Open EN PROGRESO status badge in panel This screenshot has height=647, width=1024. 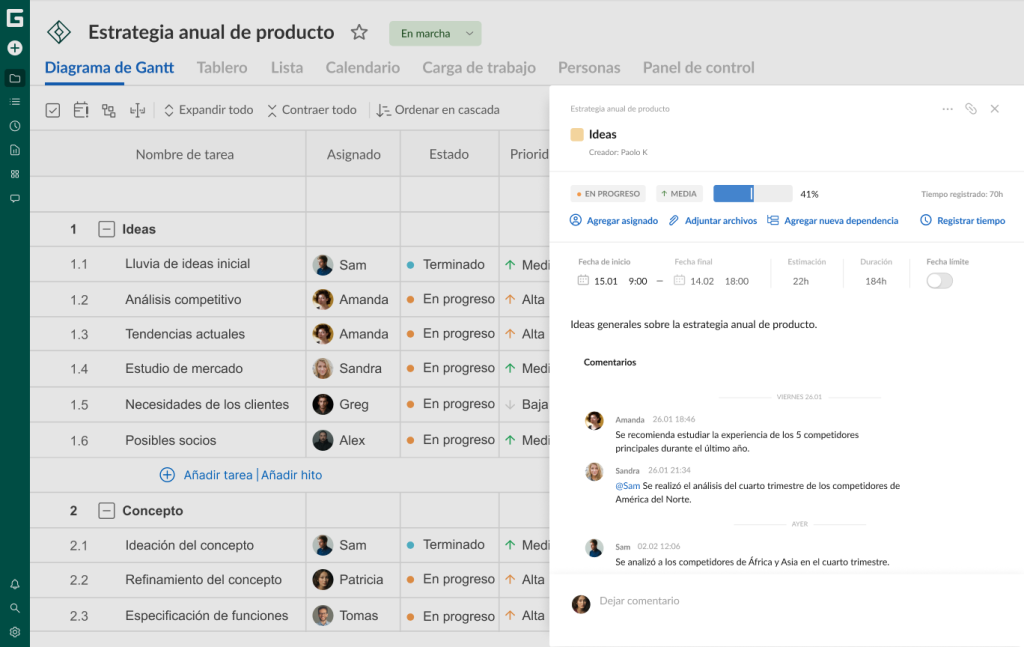click(608, 194)
